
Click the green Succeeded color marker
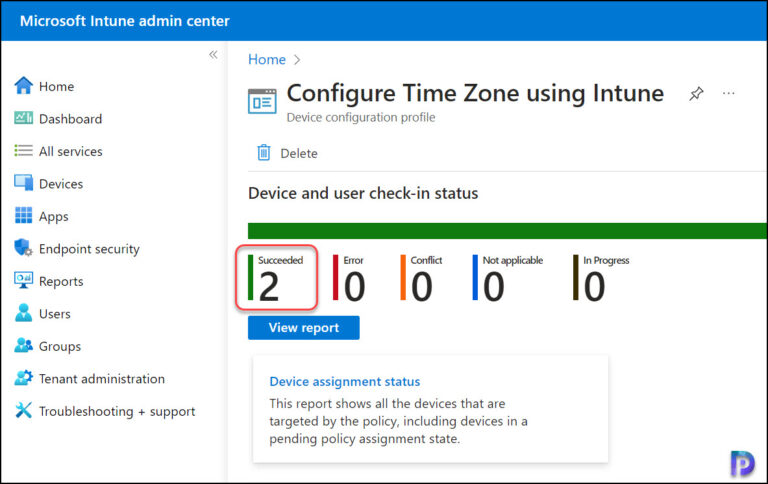(x=250, y=277)
